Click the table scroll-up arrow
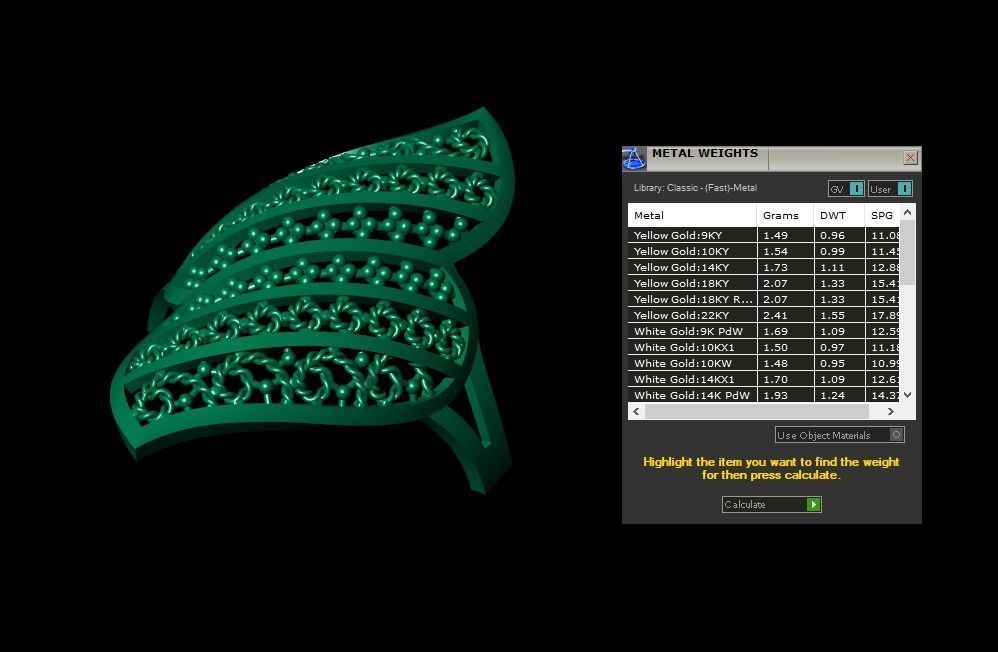 tap(908, 212)
